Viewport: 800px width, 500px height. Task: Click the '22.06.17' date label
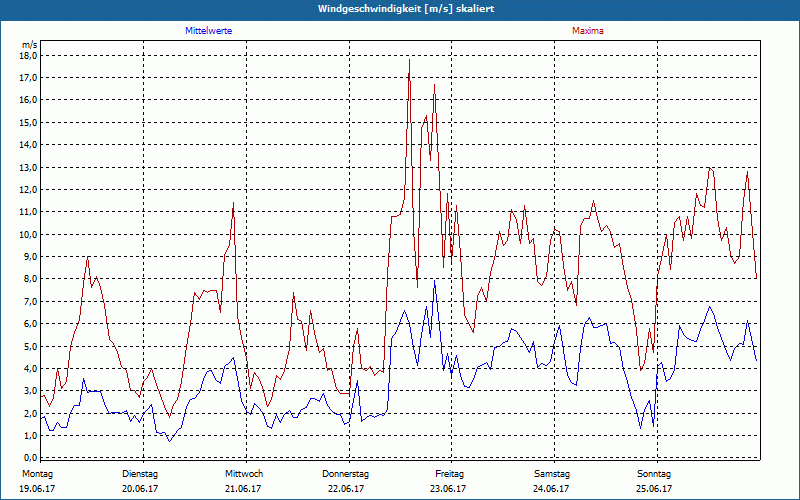pos(346,489)
